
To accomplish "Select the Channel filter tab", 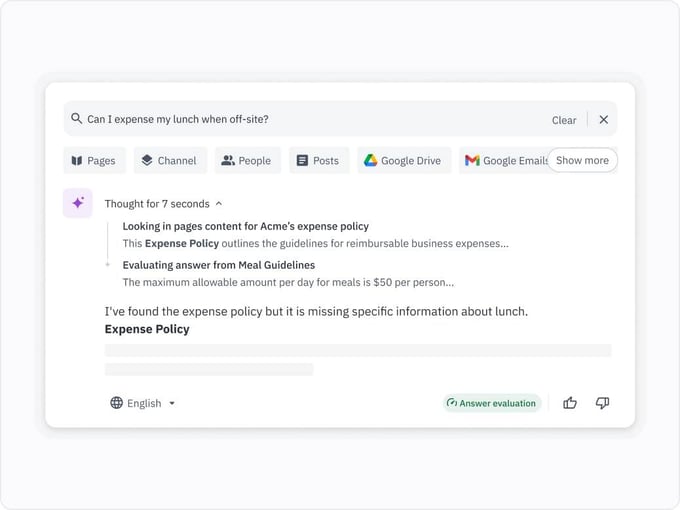I will click(169, 160).
